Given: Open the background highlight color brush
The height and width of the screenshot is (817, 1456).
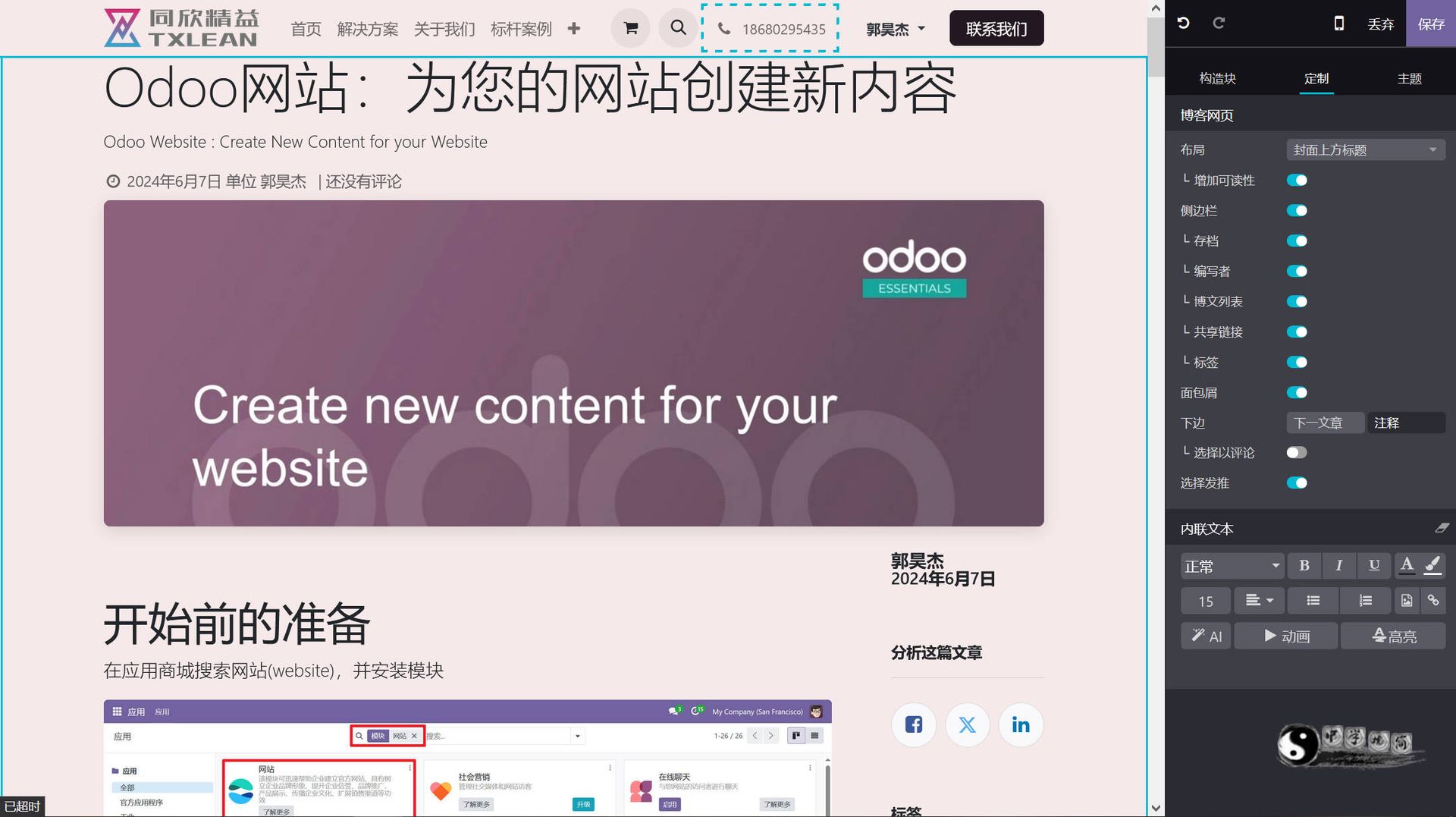Looking at the screenshot, I should click(1433, 565).
